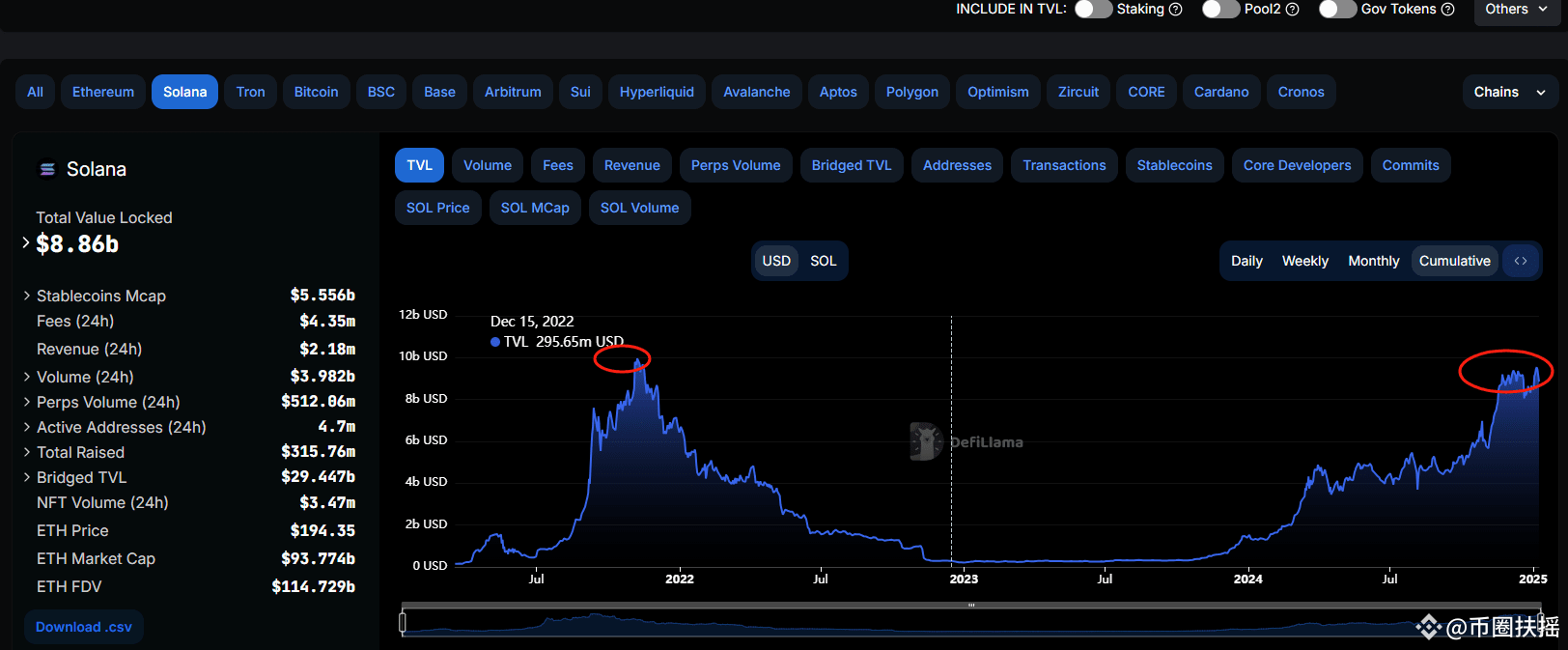Click the Gov Tokens help question icon
Image resolution: width=1568 pixels, height=650 pixels.
1447,9
